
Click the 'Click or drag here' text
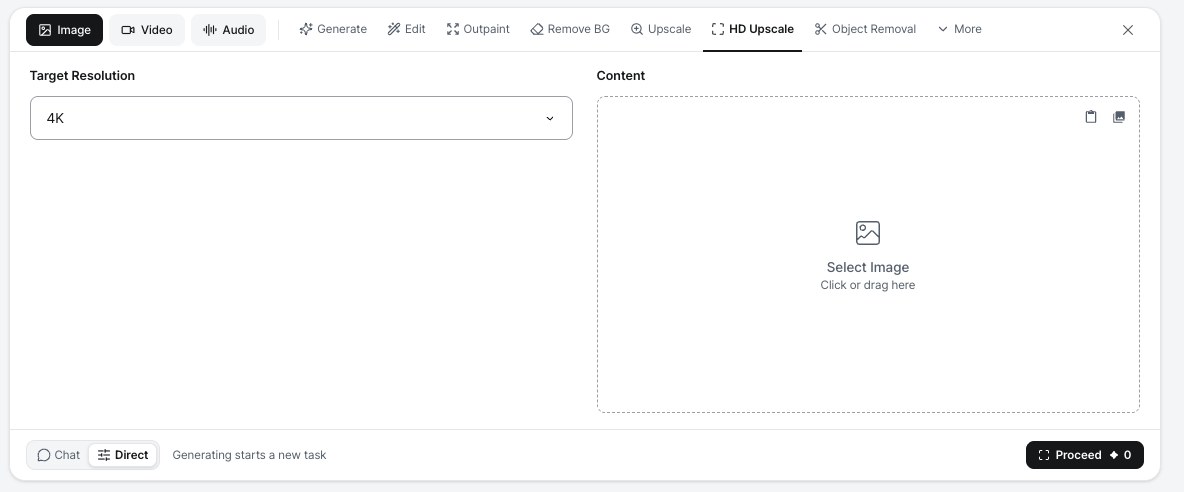pyautogui.click(x=868, y=285)
